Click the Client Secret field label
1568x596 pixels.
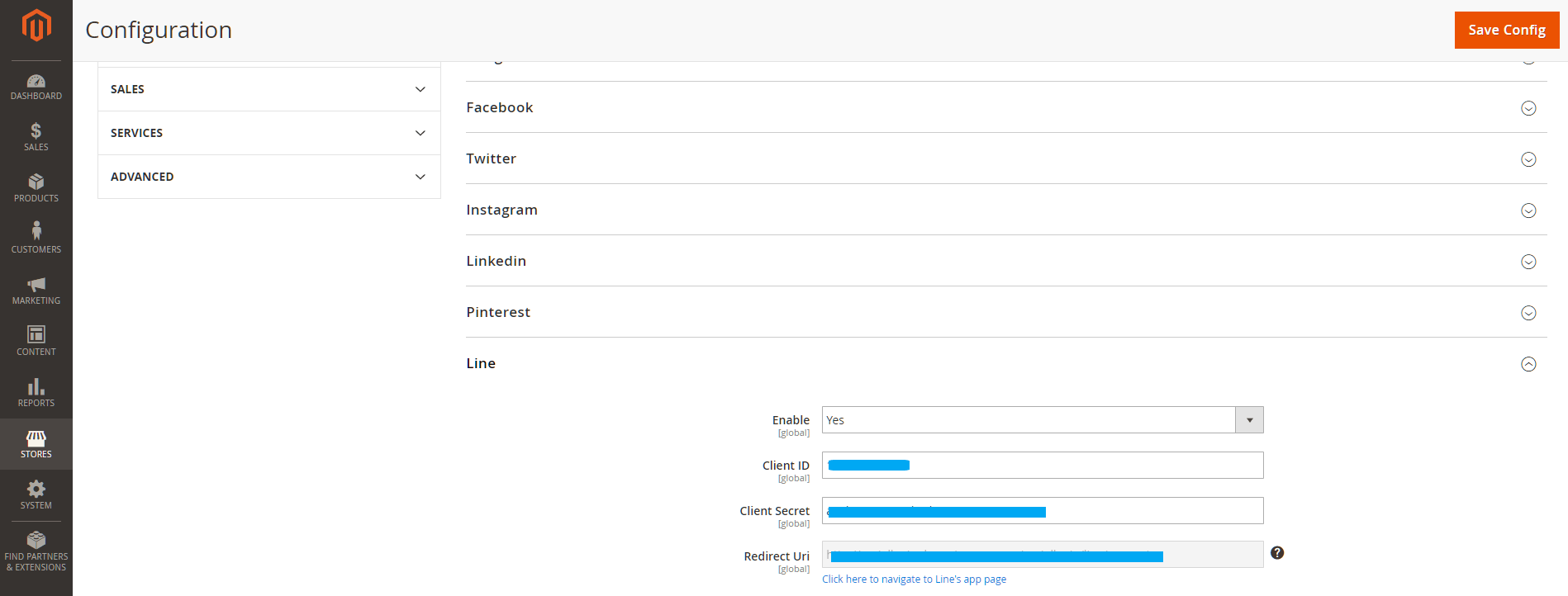pyautogui.click(x=775, y=511)
